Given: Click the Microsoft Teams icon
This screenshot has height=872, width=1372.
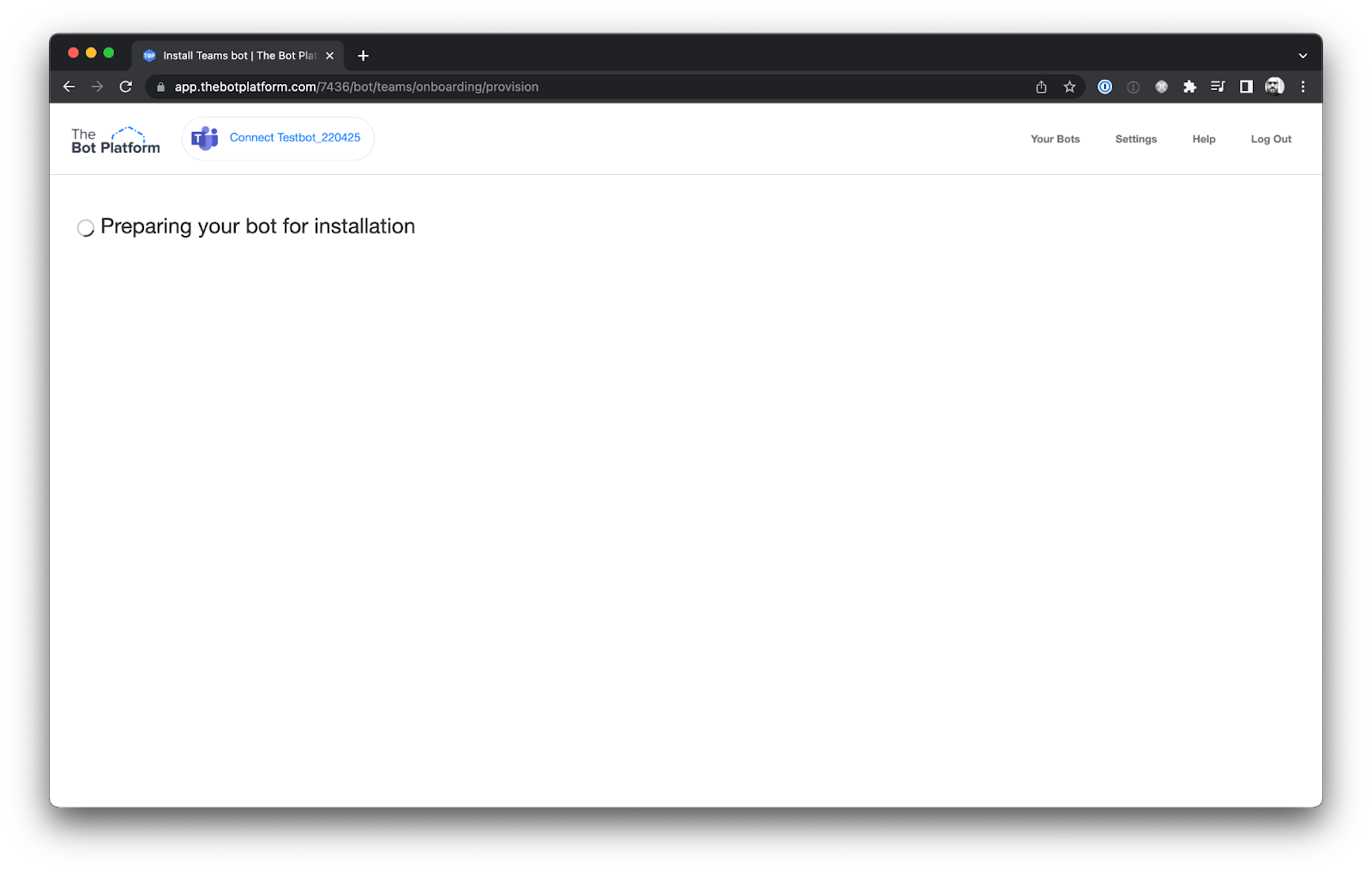Looking at the screenshot, I should coord(205,138).
